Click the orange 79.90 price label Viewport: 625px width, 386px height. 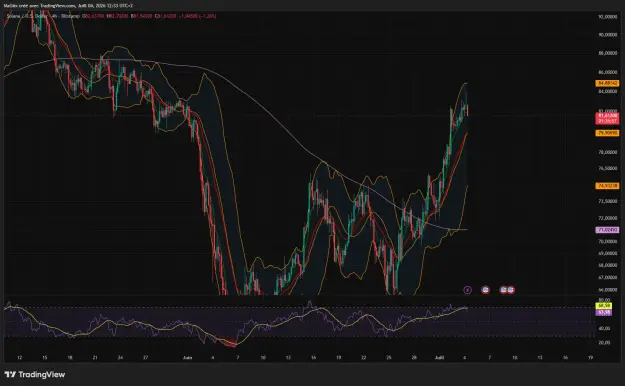point(607,133)
